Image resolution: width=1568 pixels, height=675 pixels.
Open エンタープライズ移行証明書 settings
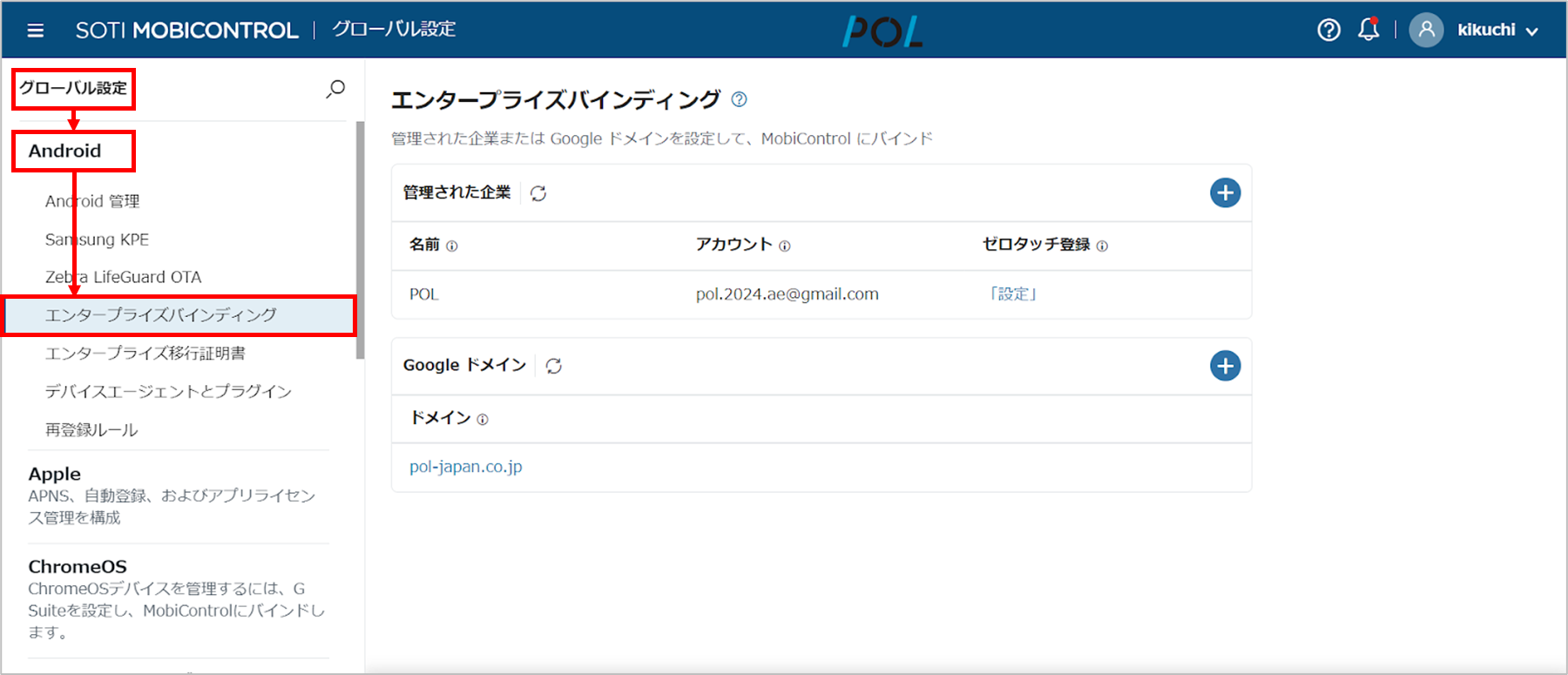[x=145, y=353]
